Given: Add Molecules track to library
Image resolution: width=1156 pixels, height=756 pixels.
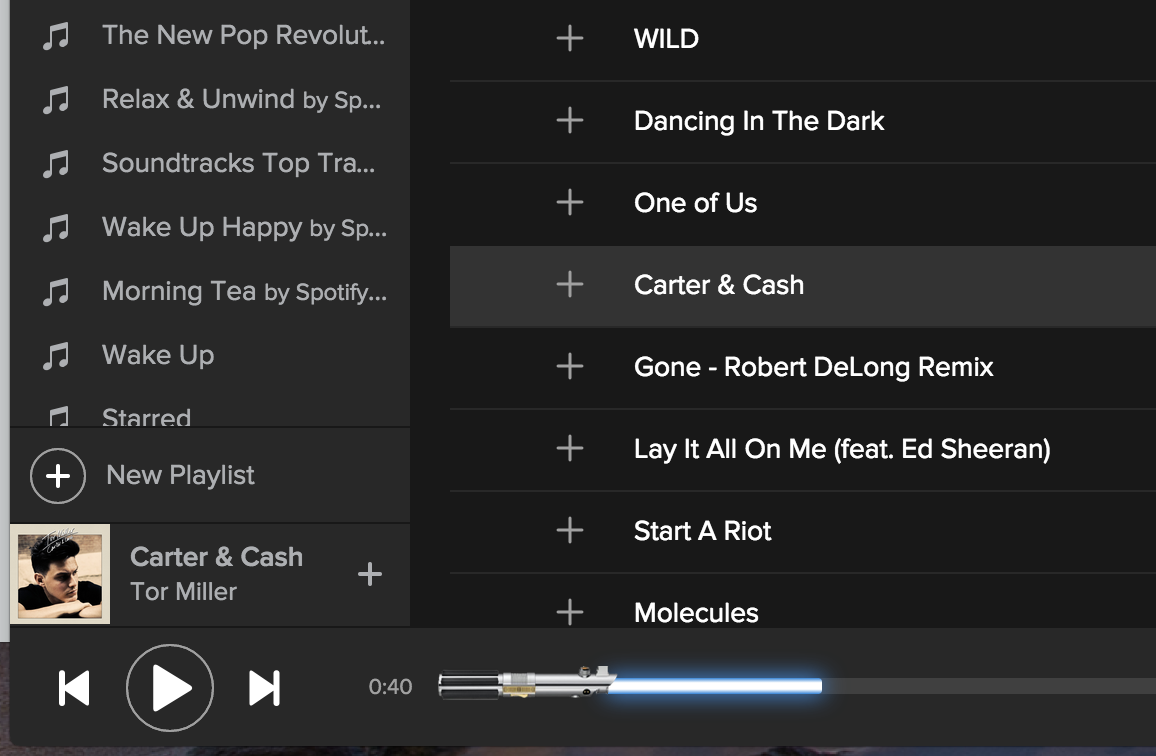Looking at the screenshot, I should click(x=570, y=612).
